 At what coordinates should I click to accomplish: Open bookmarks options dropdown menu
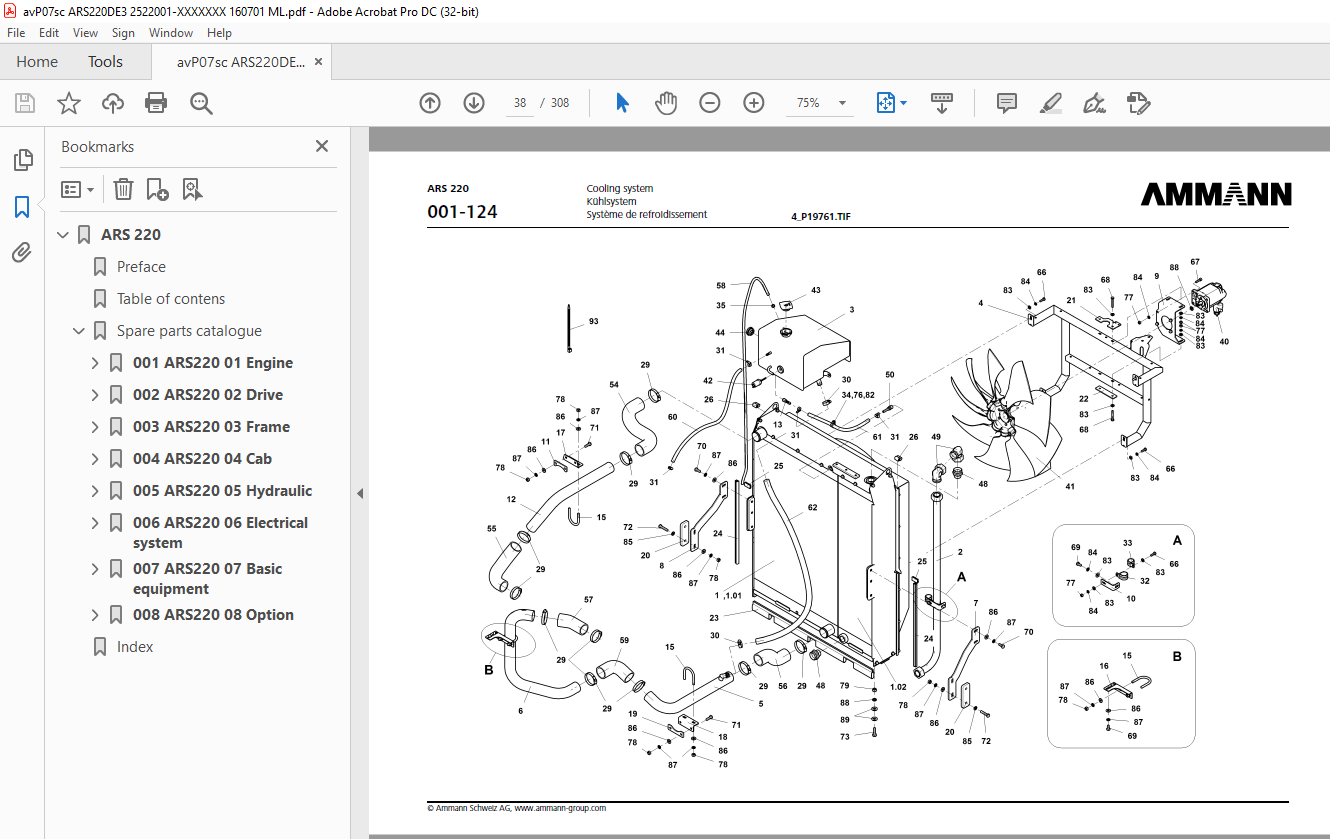click(78, 189)
